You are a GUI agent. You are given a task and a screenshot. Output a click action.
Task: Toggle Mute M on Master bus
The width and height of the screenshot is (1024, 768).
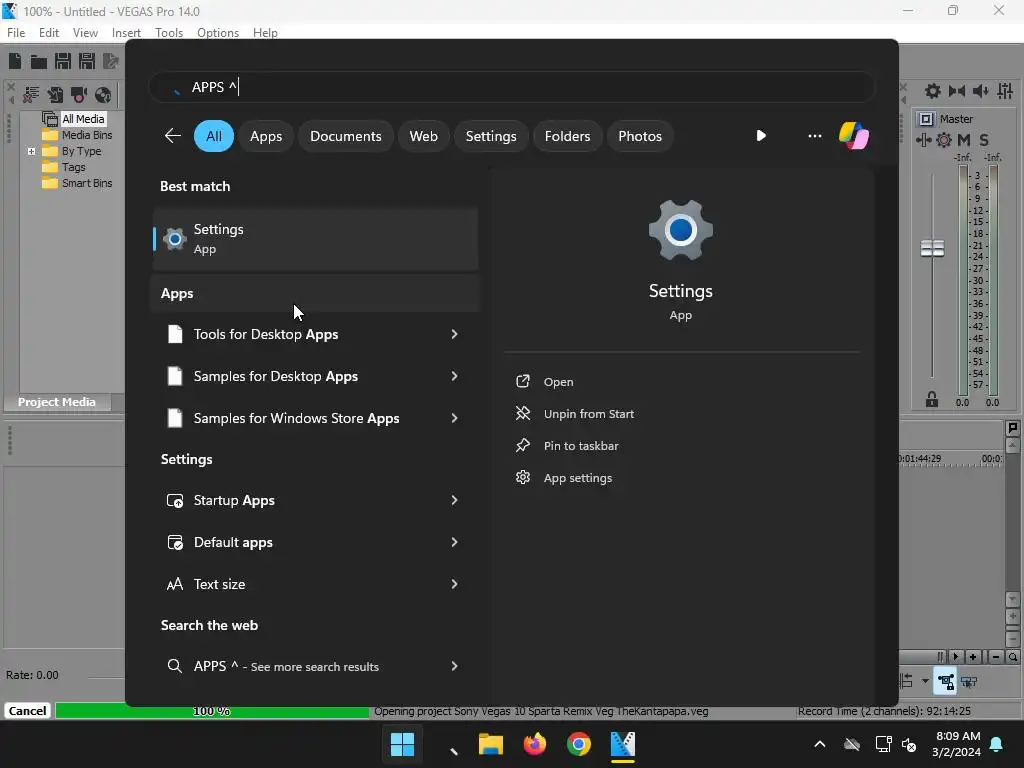[x=964, y=140]
